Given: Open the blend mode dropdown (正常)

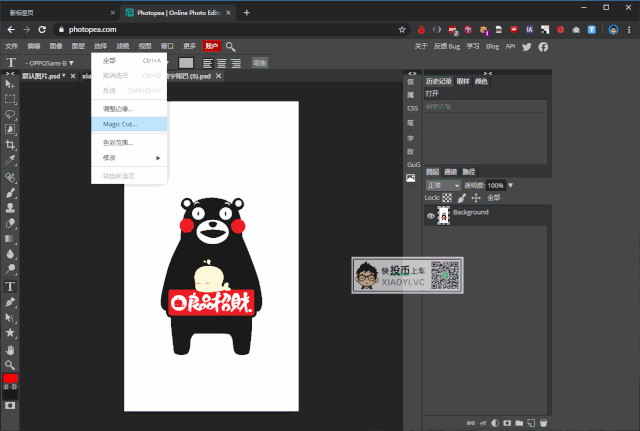Looking at the screenshot, I should point(441,185).
